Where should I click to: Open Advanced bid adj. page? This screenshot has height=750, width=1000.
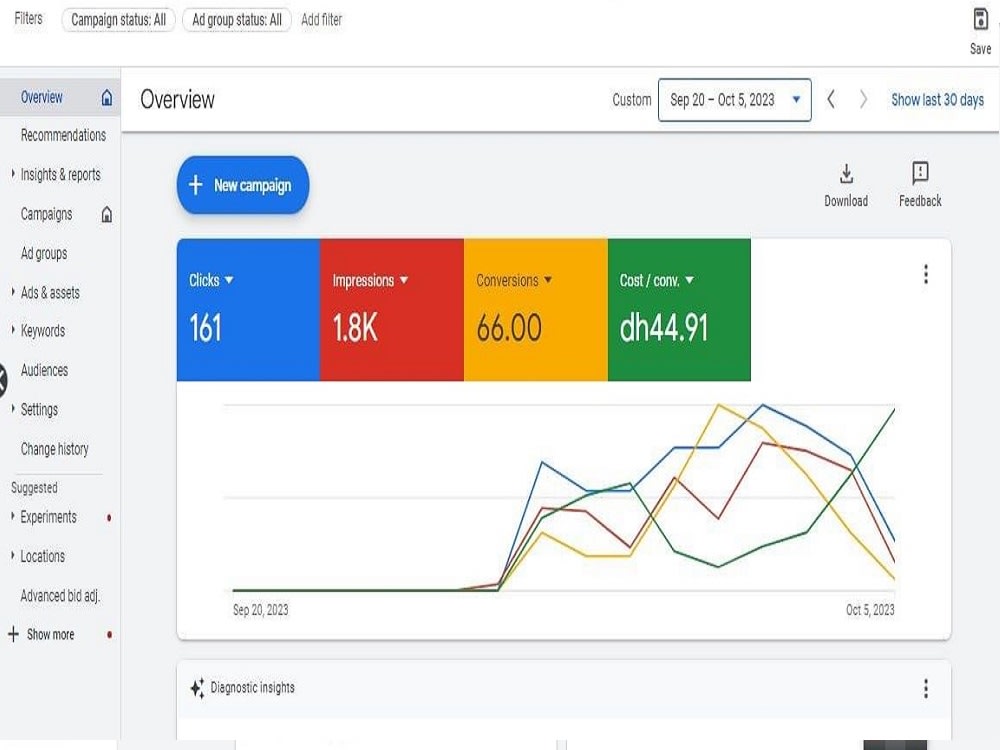(x=60, y=596)
